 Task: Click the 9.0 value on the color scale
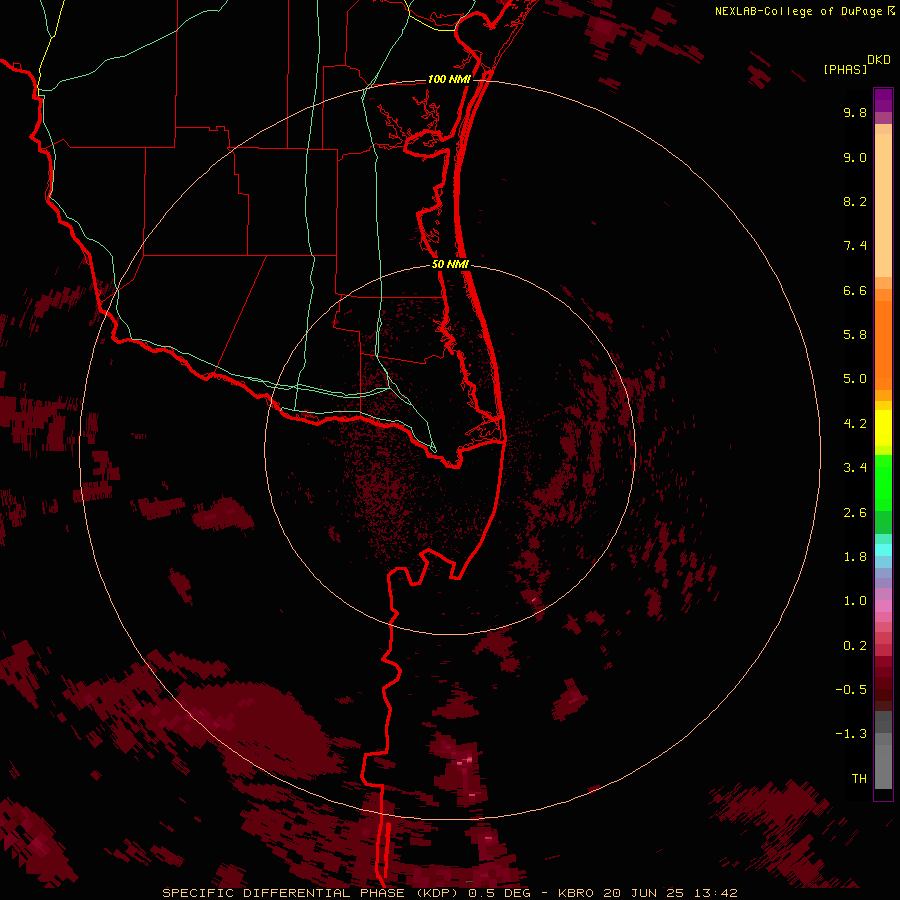[855, 157]
